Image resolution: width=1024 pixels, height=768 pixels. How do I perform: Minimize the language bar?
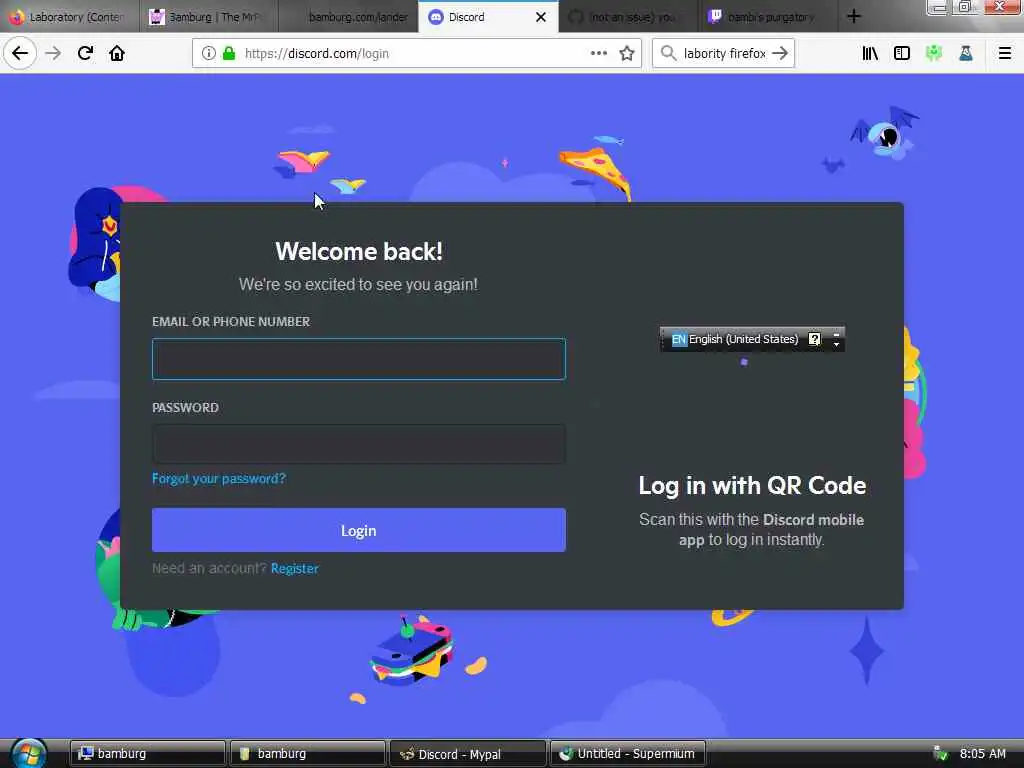(837, 334)
